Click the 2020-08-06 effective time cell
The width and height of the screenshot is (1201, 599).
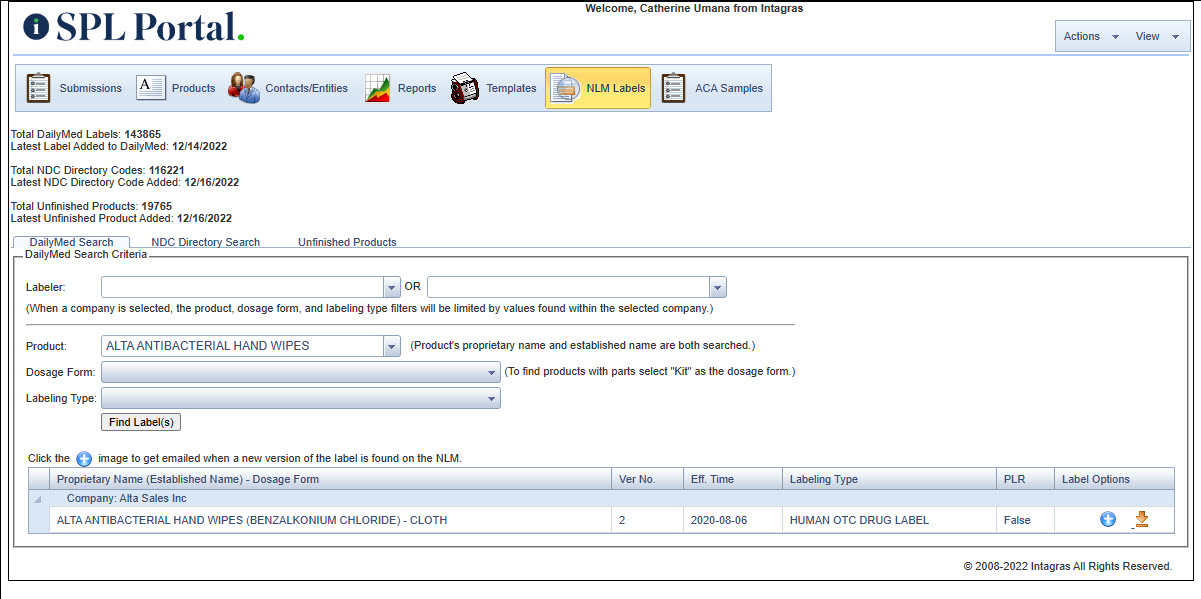pyautogui.click(x=732, y=520)
